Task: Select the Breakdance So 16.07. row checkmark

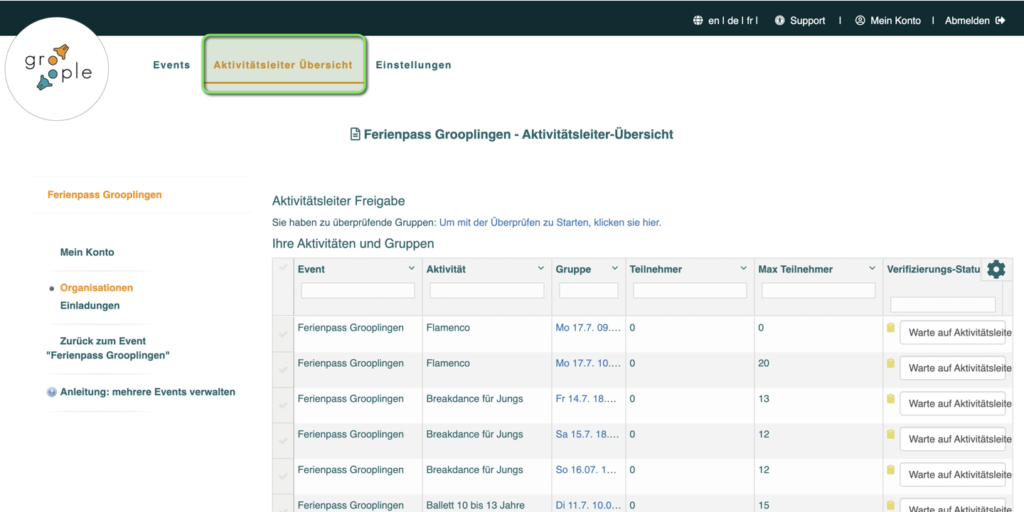Action: (x=283, y=476)
